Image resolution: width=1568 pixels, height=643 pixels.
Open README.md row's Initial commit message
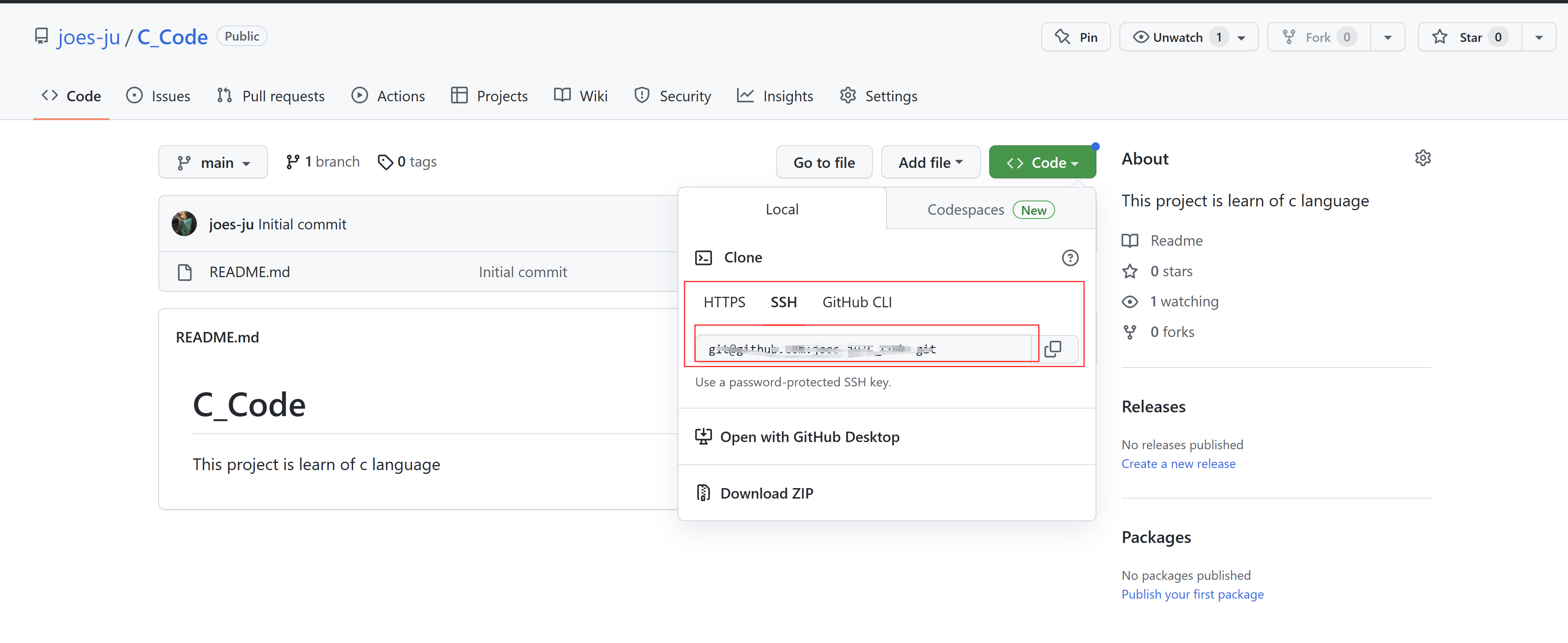pos(523,272)
